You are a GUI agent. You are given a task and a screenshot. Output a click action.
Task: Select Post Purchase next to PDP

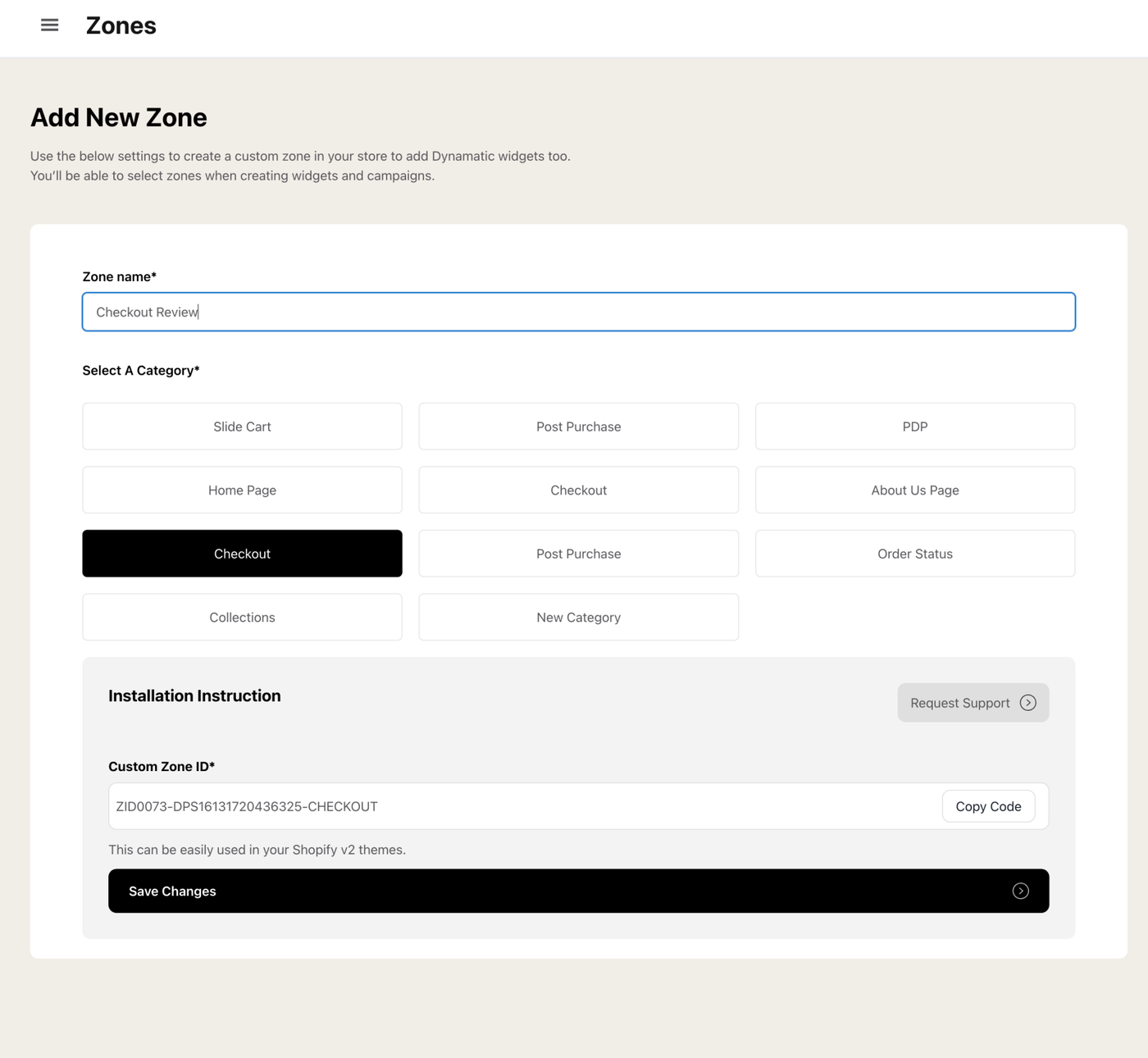point(578,426)
